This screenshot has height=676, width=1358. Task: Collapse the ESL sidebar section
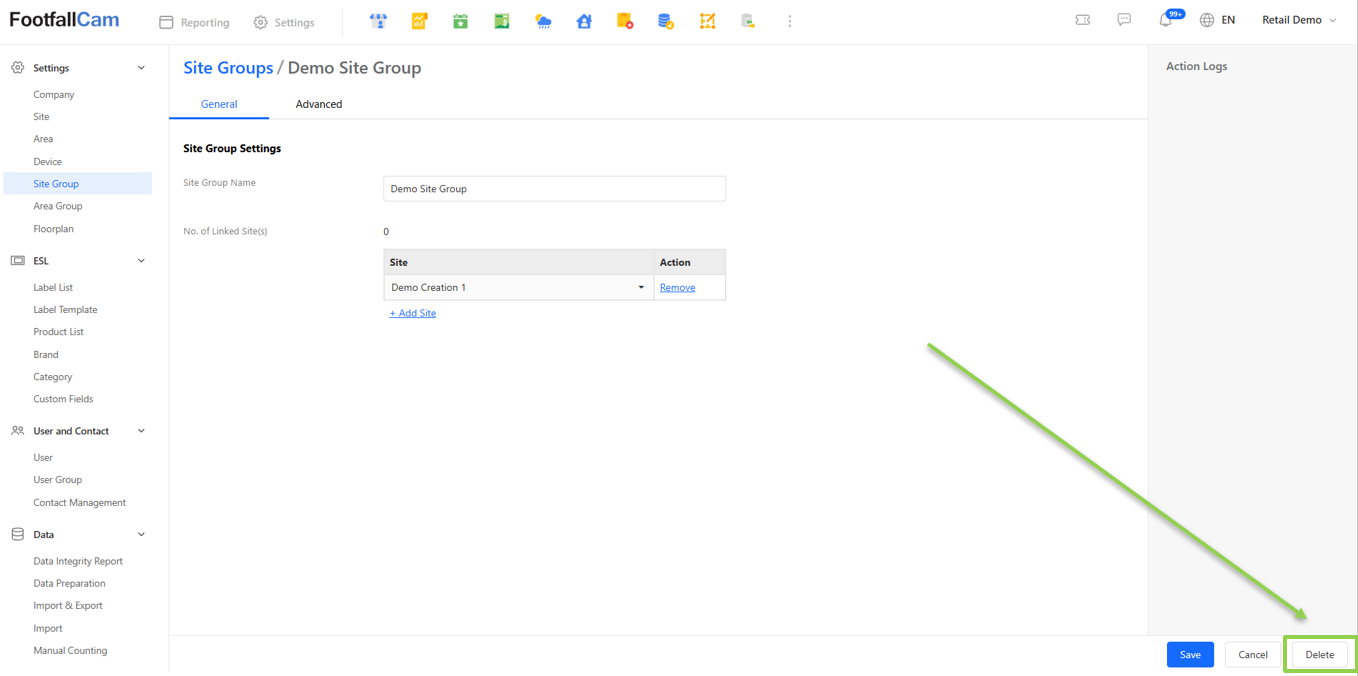[141, 261]
